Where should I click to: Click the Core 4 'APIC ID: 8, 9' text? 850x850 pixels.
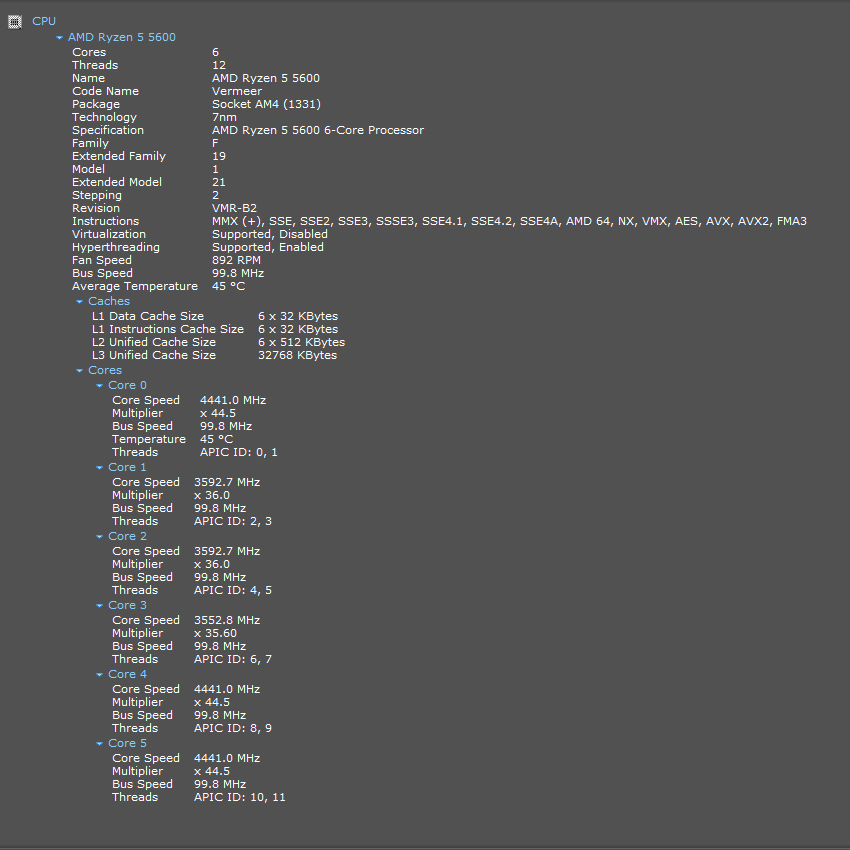(x=233, y=729)
